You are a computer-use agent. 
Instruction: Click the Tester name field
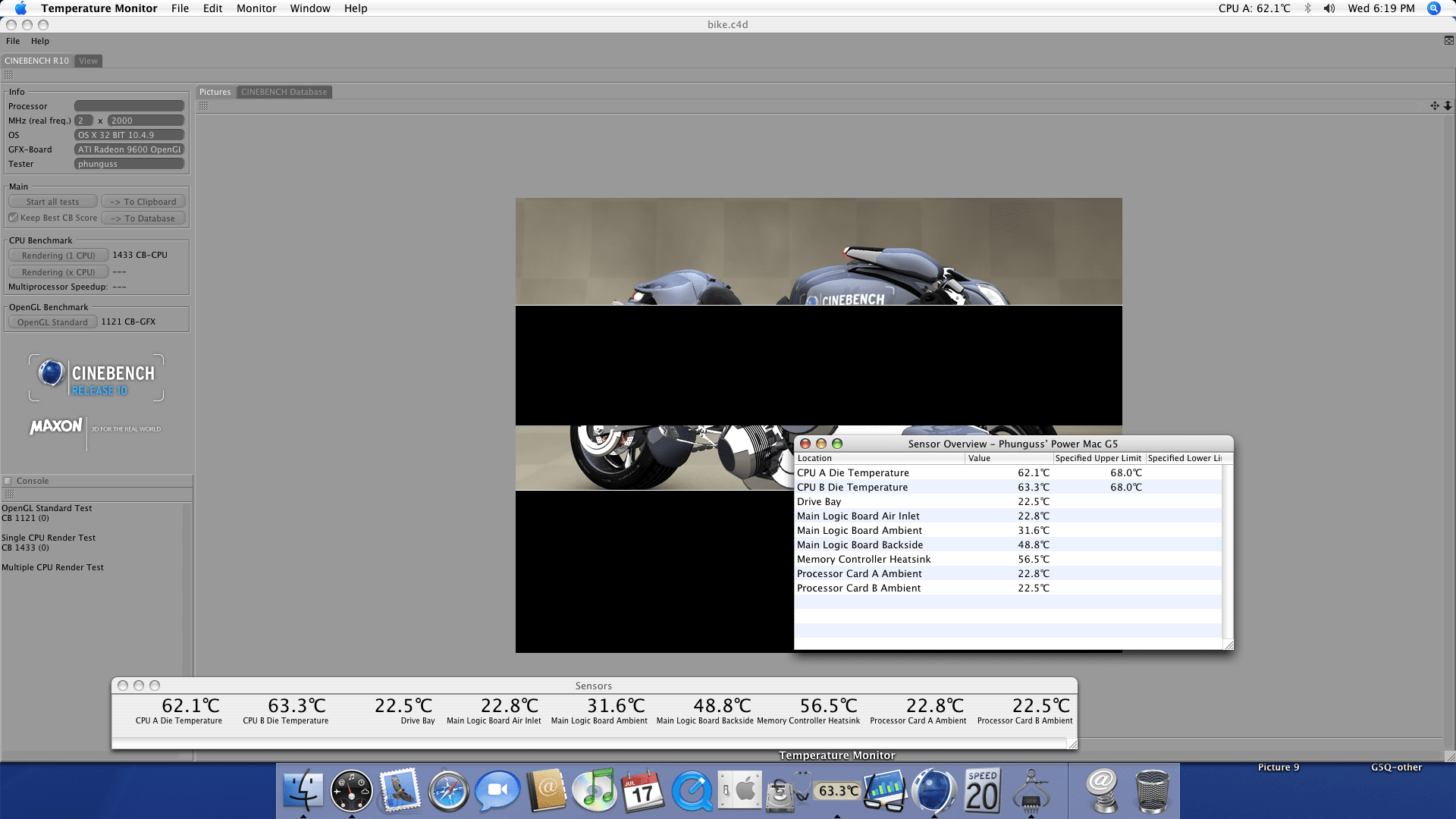click(x=129, y=164)
